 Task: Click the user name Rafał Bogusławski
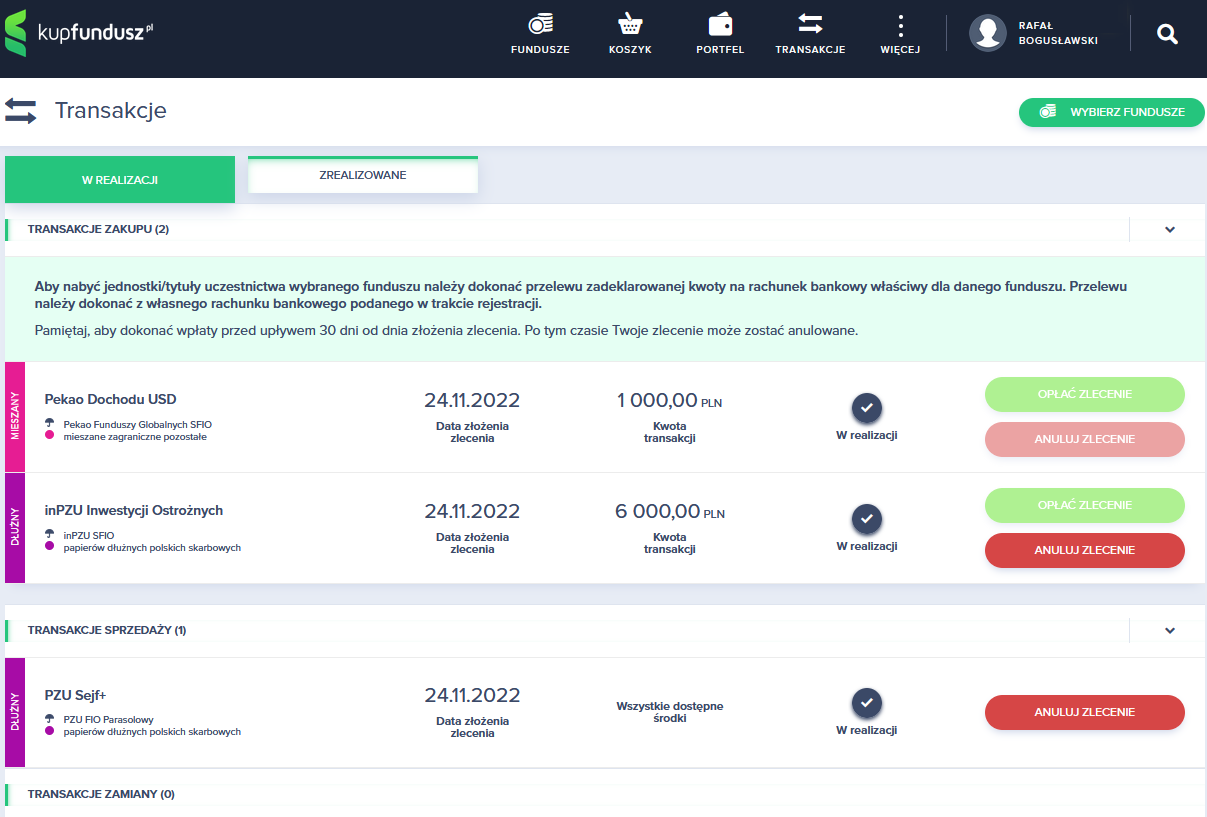click(x=1058, y=33)
